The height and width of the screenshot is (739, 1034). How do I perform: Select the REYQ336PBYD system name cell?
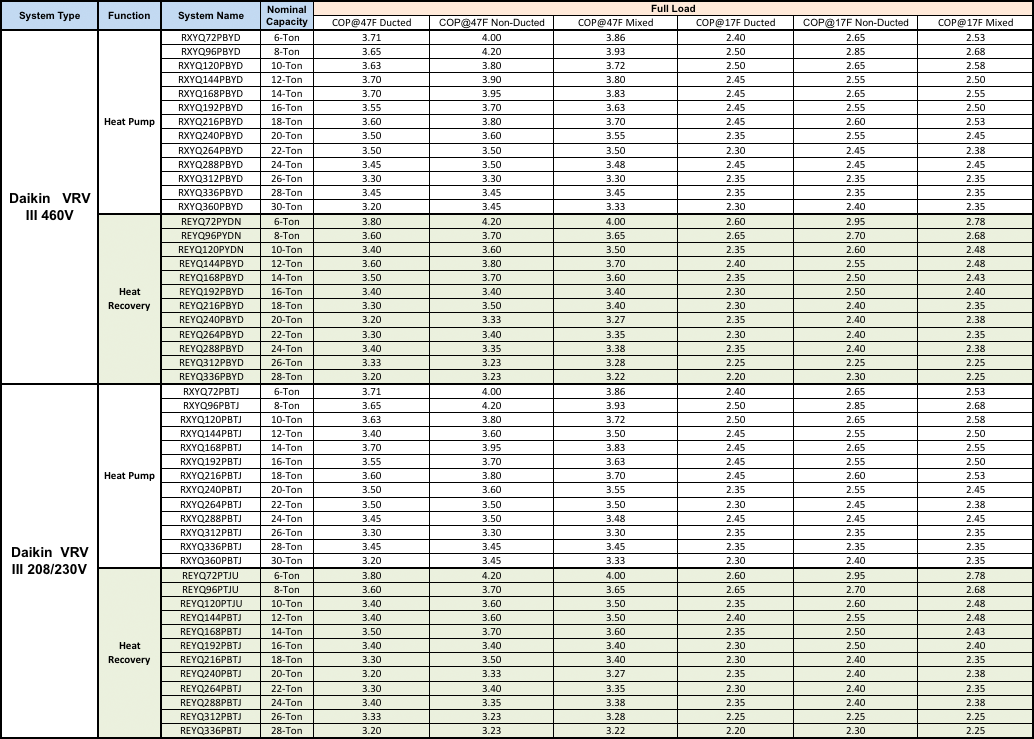[210, 377]
